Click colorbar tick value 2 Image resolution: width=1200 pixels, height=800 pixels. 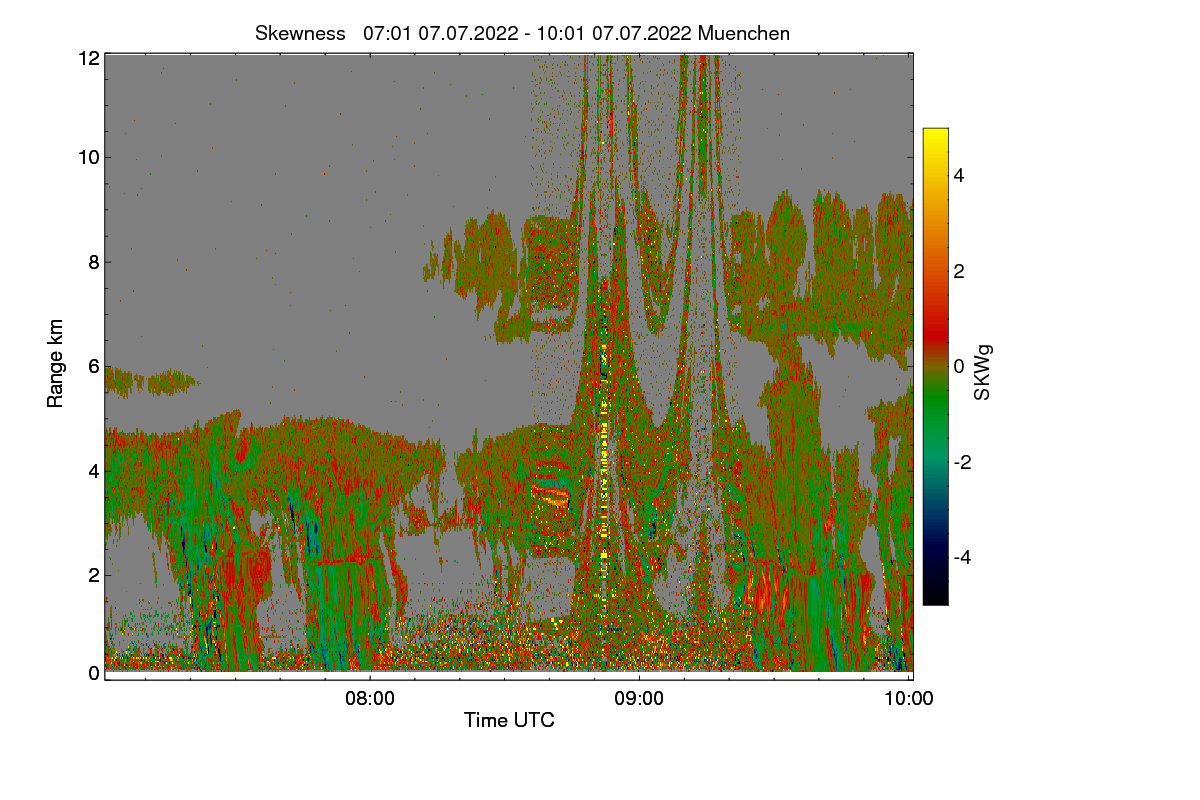(959, 271)
